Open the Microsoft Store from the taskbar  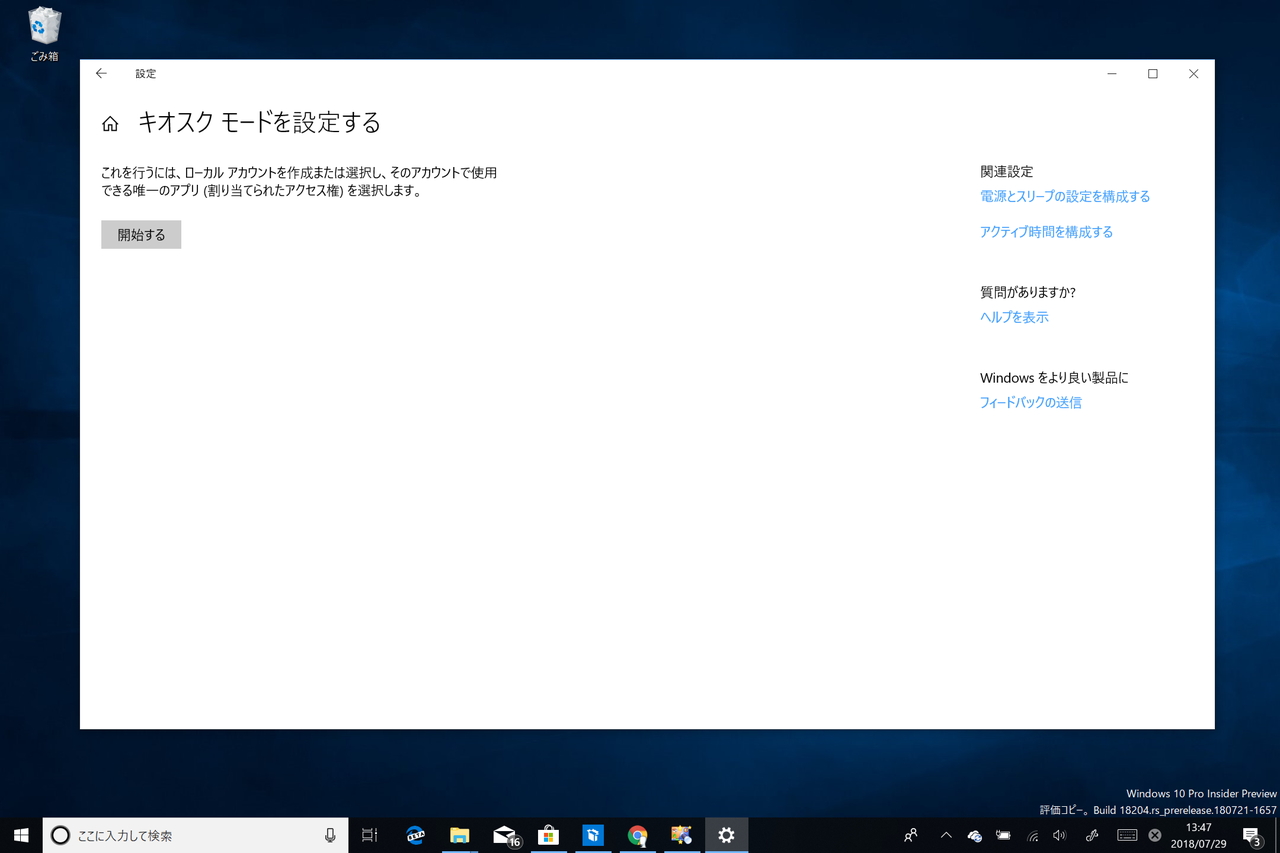point(549,835)
